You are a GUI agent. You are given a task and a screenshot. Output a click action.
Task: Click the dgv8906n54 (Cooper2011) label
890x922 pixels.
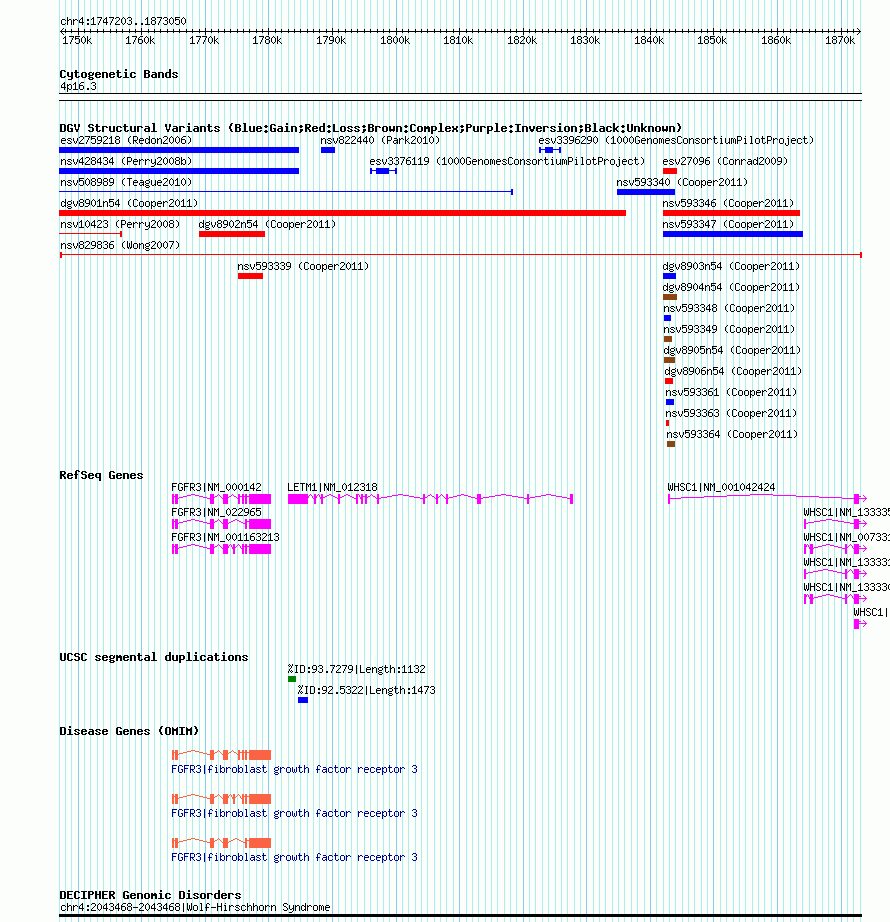pos(733,372)
